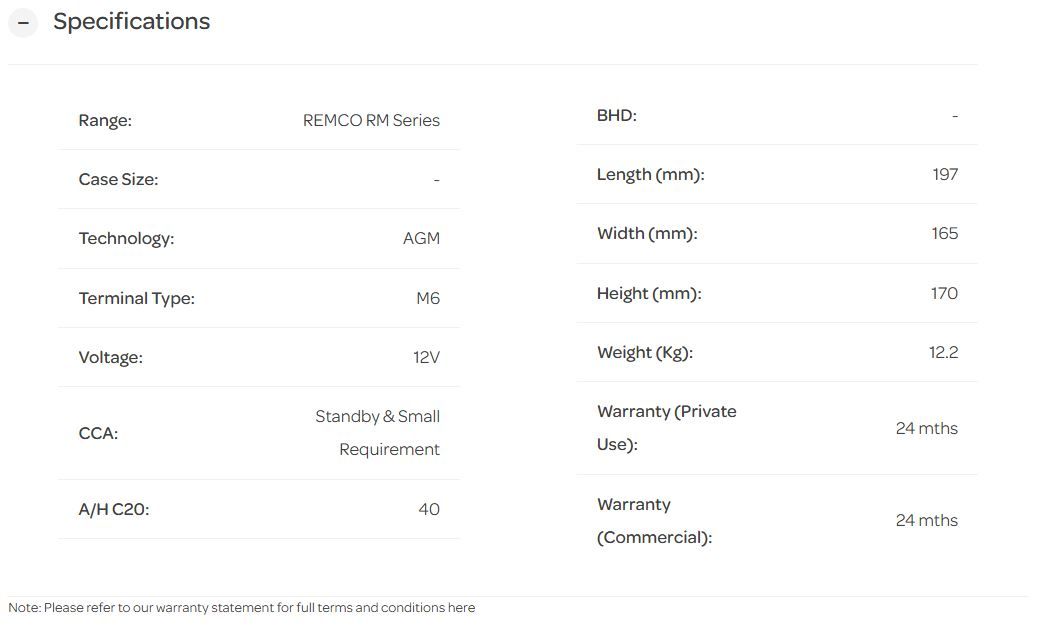Click the Width value 165
The height and width of the screenshot is (631, 1042).
(944, 234)
